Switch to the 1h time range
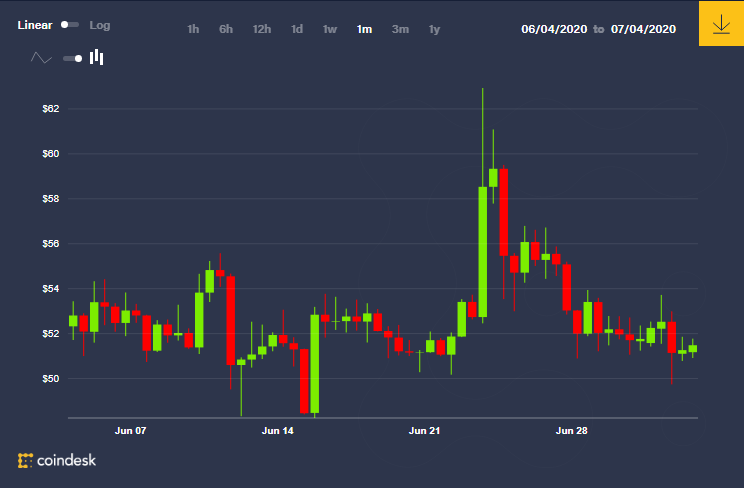744x488 pixels. click(193, 29)
